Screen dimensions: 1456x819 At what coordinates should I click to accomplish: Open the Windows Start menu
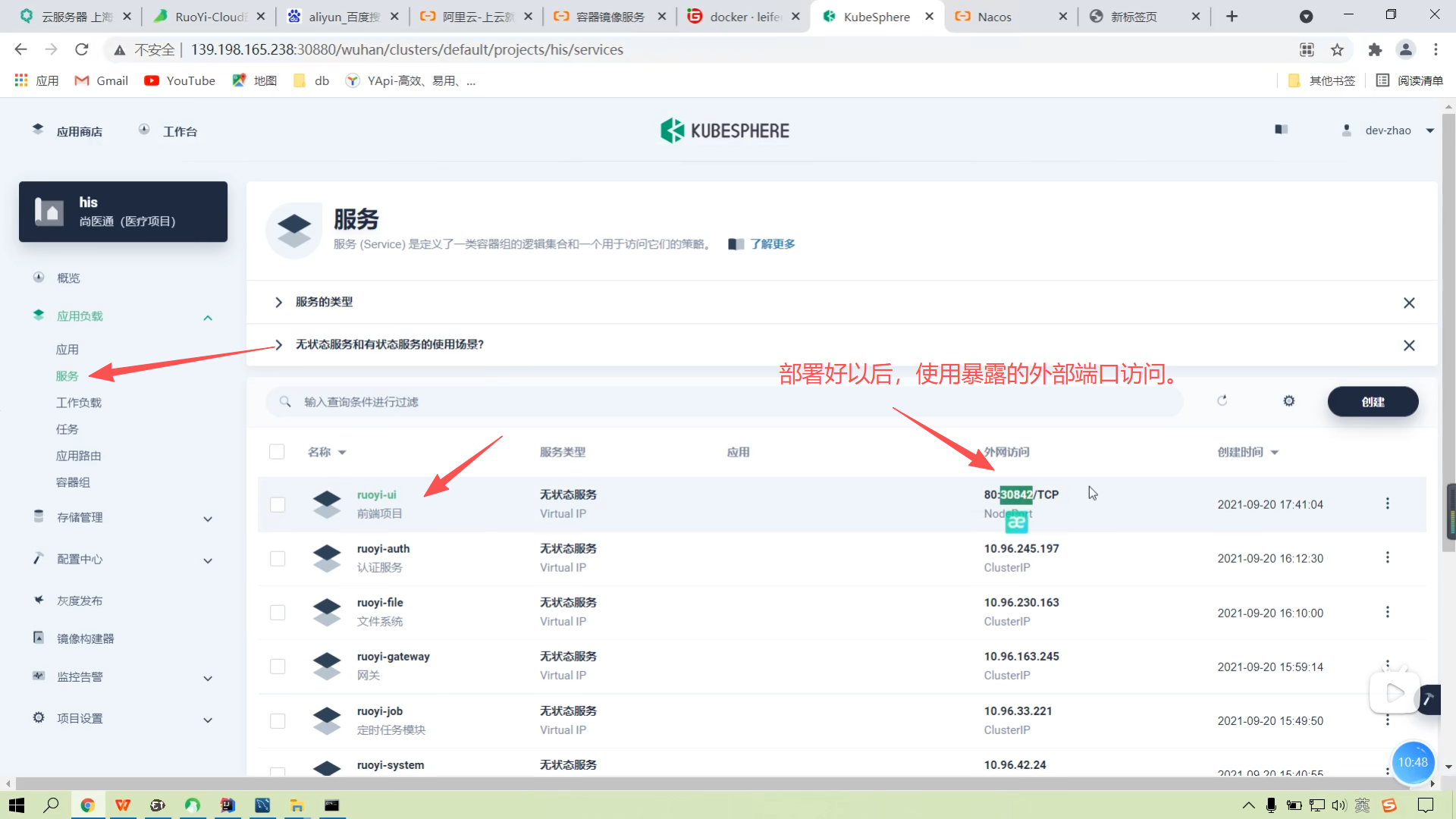coord(17,805)
